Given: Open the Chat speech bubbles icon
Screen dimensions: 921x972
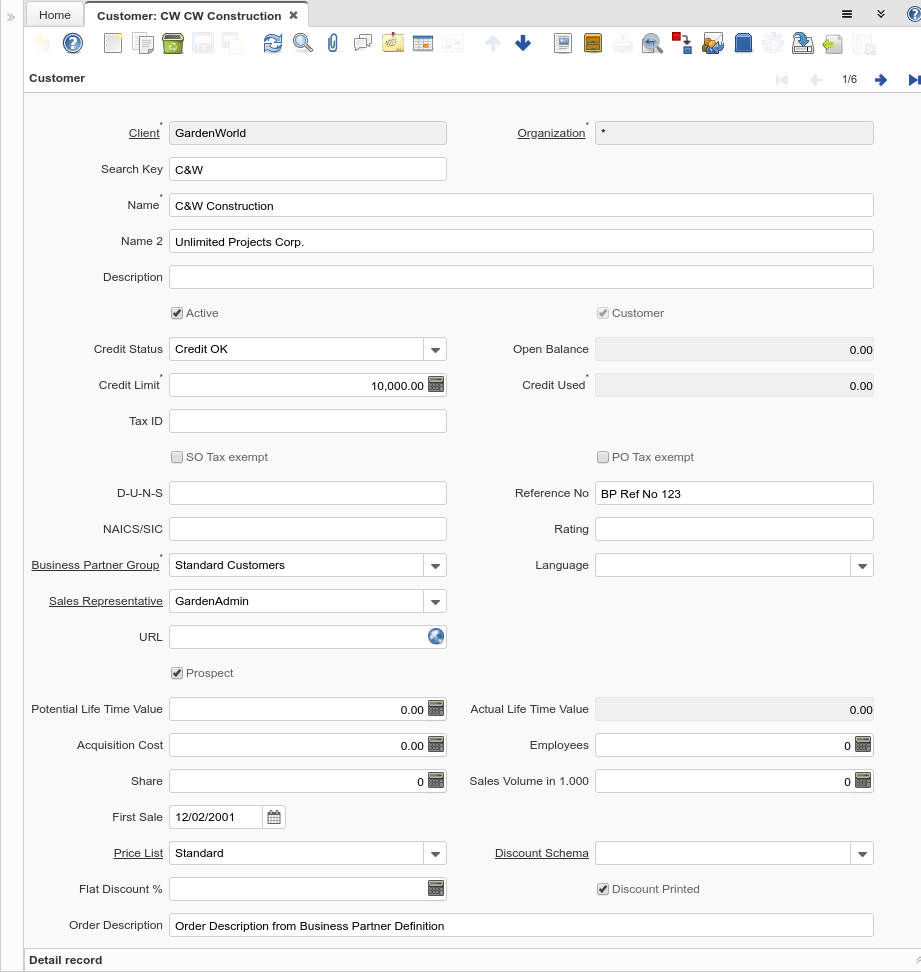Looking at the screenshot, I should pos(363,43).
